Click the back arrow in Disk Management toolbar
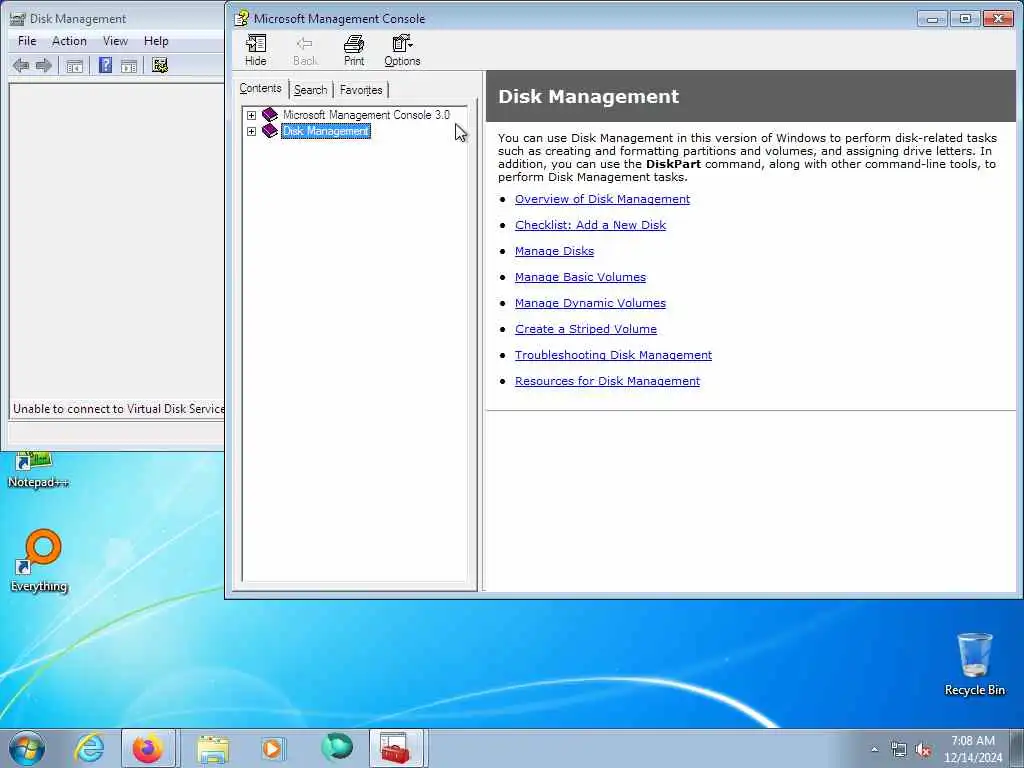The width and height of the screenshot is (1024, 768). point(21,65)
